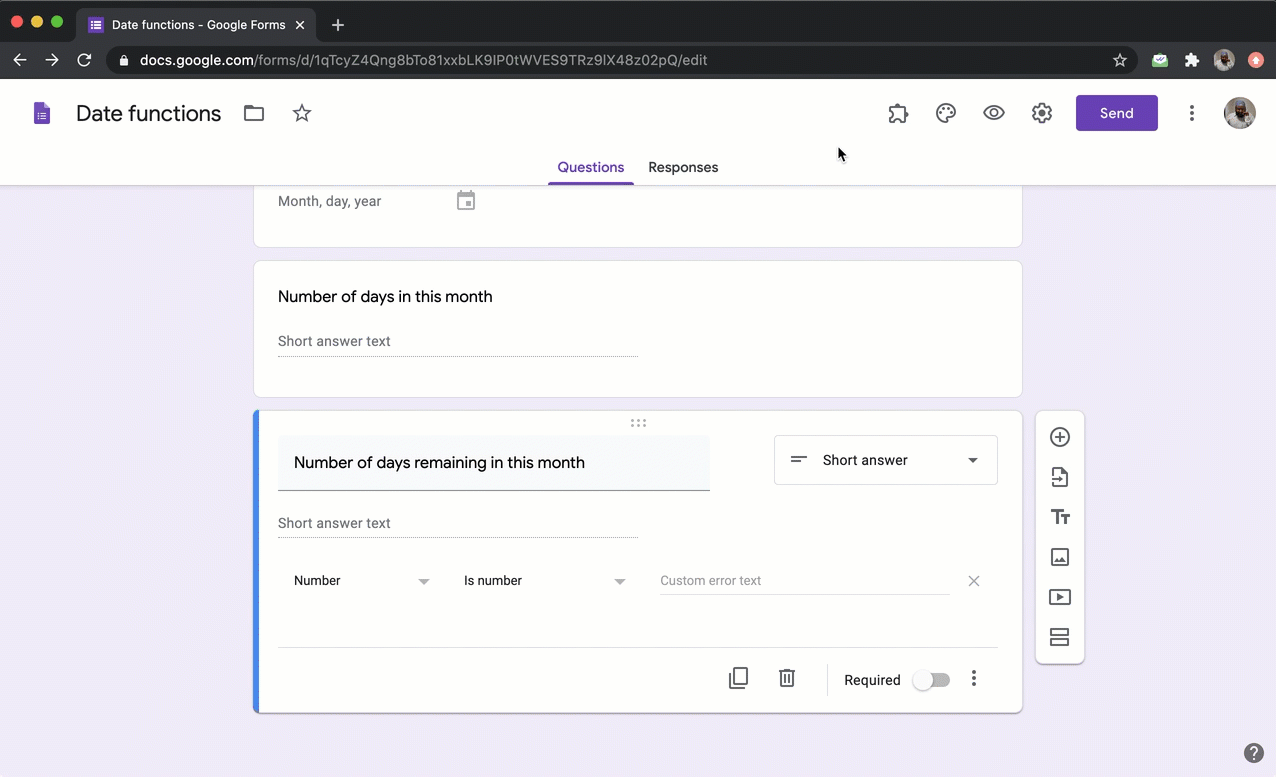Click the Send button

(x=1116, y=113)
